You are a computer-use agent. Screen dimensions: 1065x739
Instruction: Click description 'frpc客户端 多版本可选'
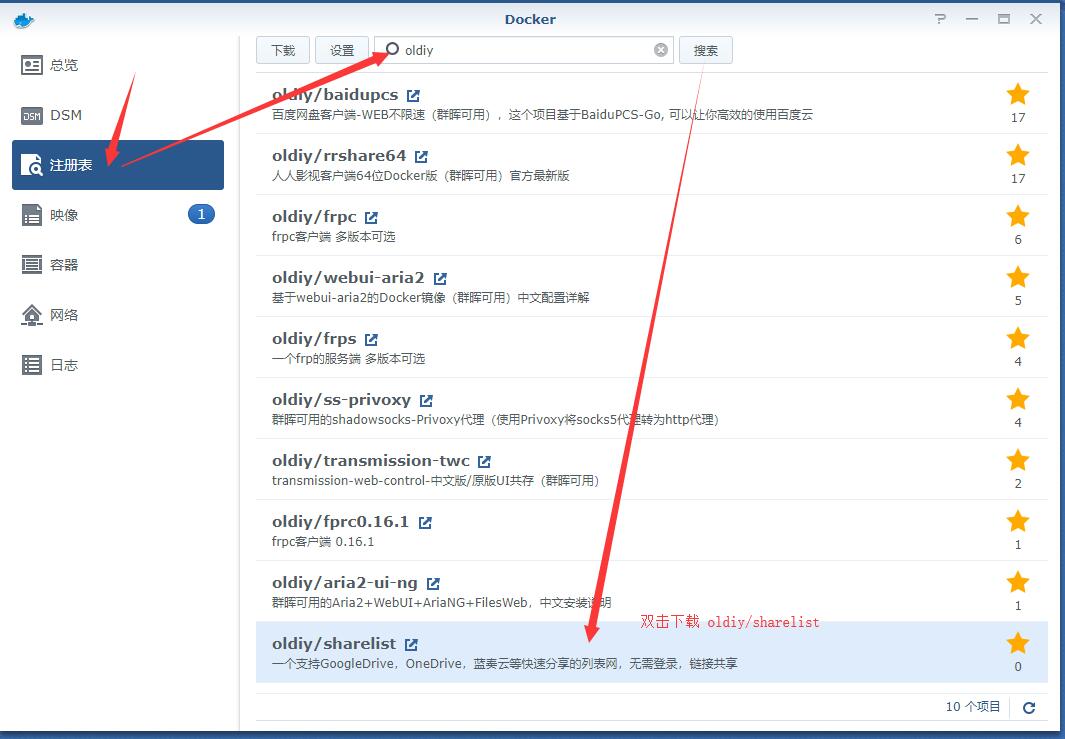point(333,237)
